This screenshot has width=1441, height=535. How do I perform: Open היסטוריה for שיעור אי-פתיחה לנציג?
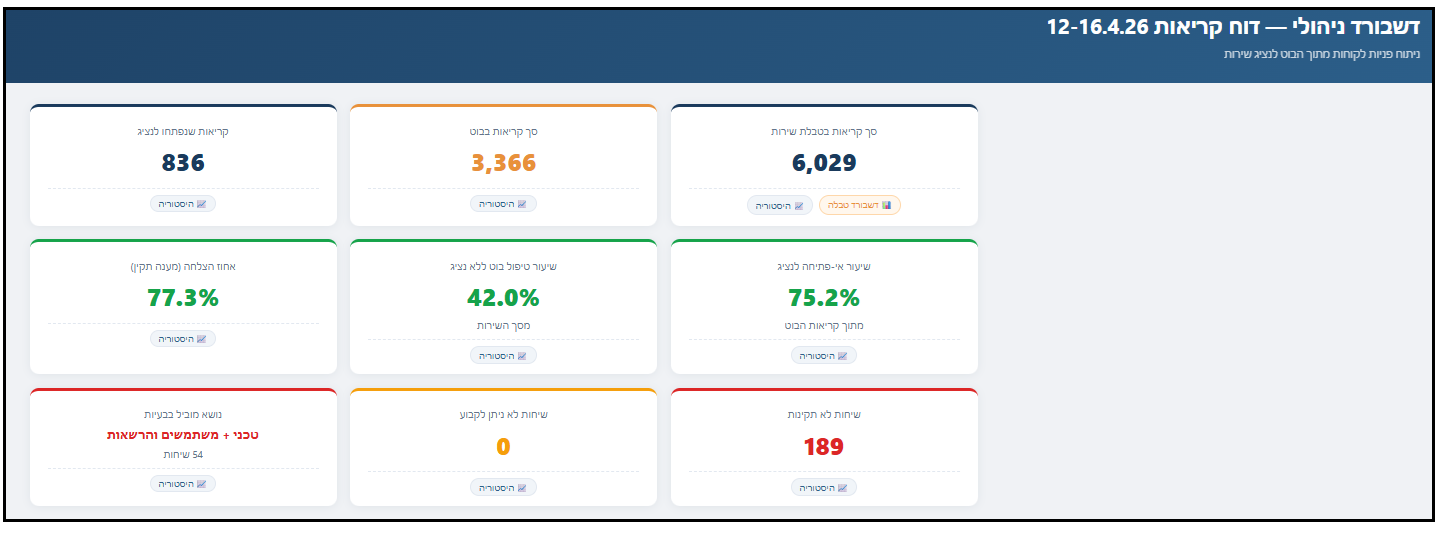click(x=824, y=355)
